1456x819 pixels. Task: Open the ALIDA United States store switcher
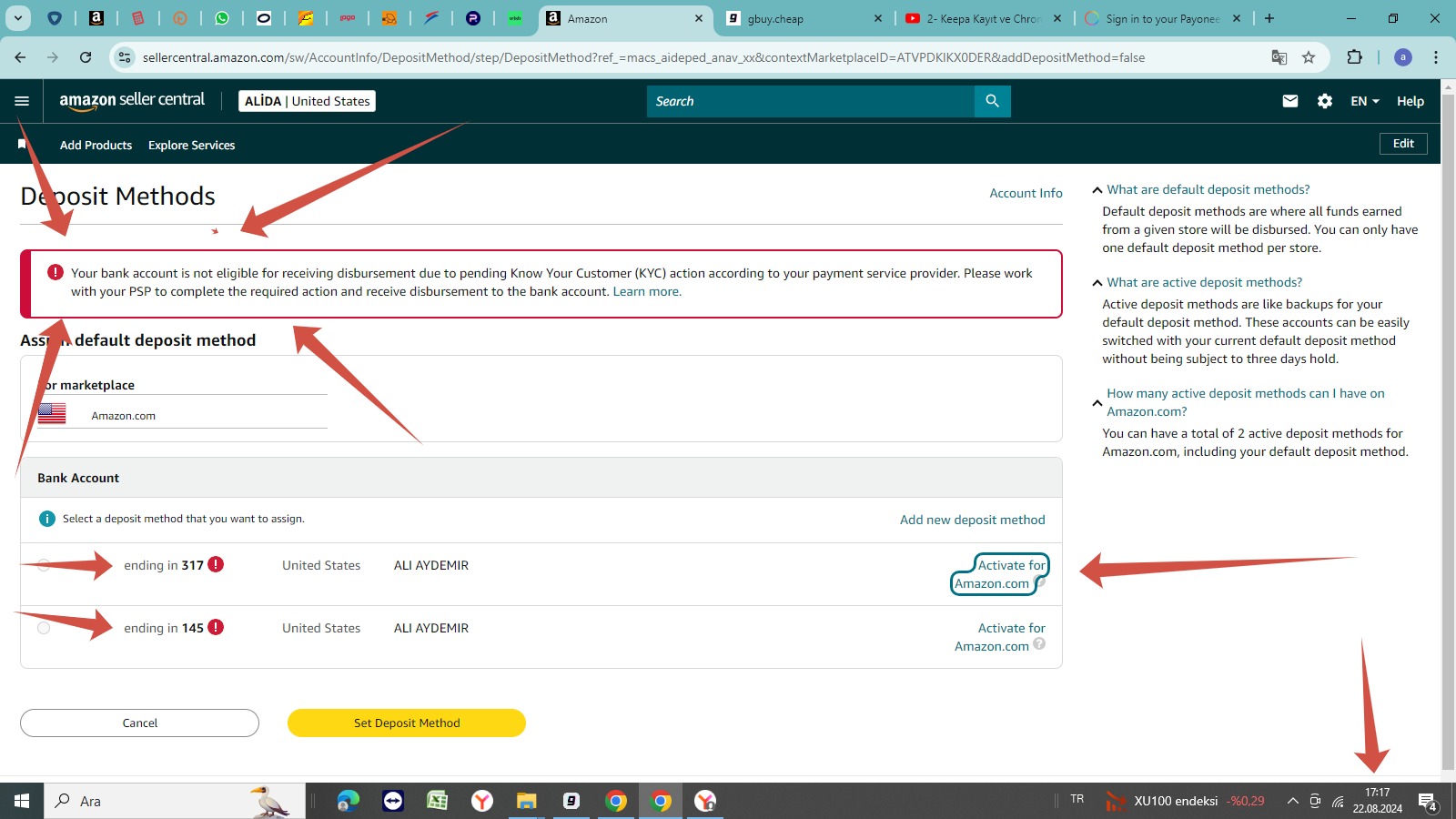tap(308, 101)
